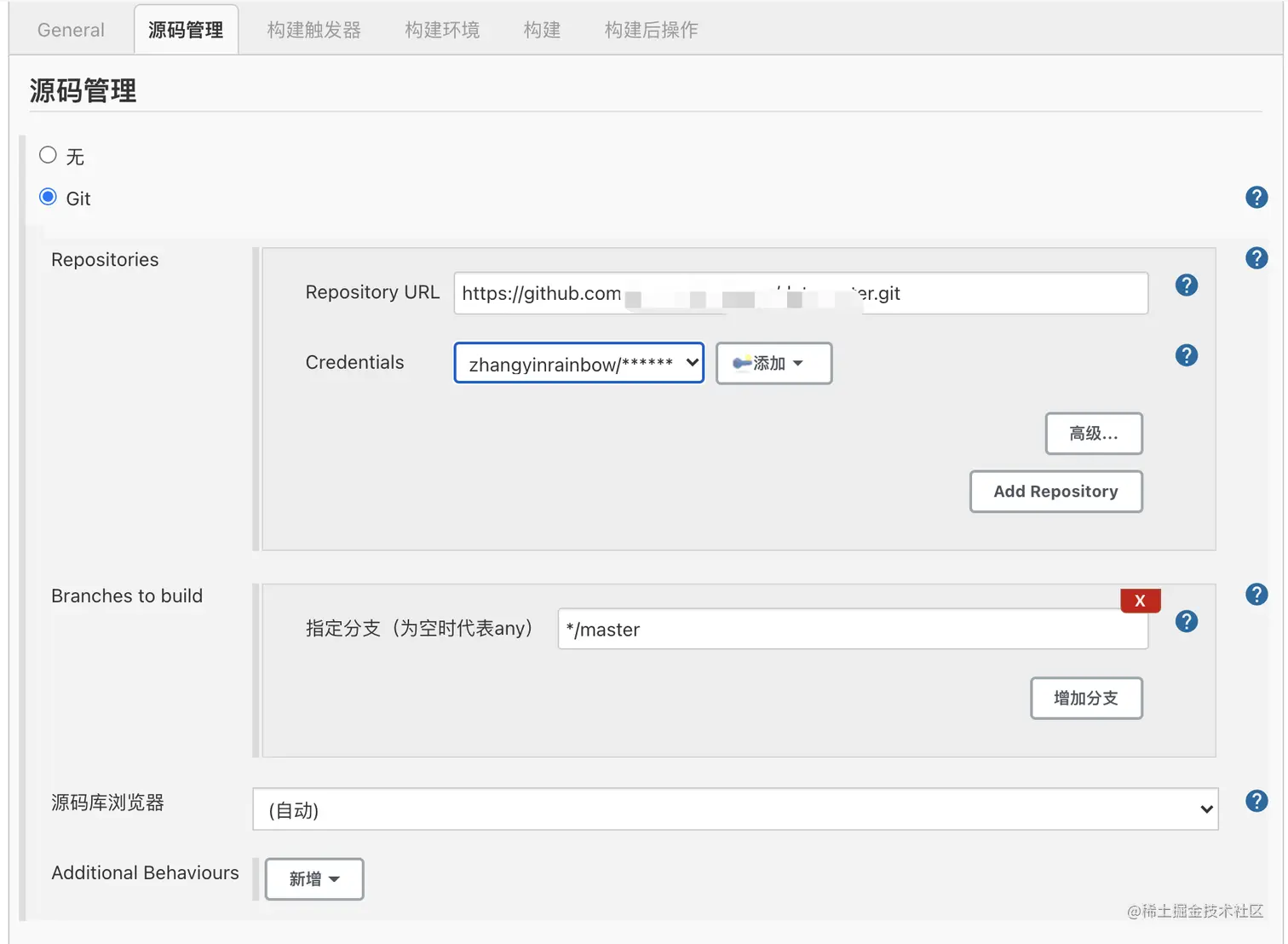Click the Branches to build label
This screenshot has height=944, width=1288.
(x=127, y=596)
